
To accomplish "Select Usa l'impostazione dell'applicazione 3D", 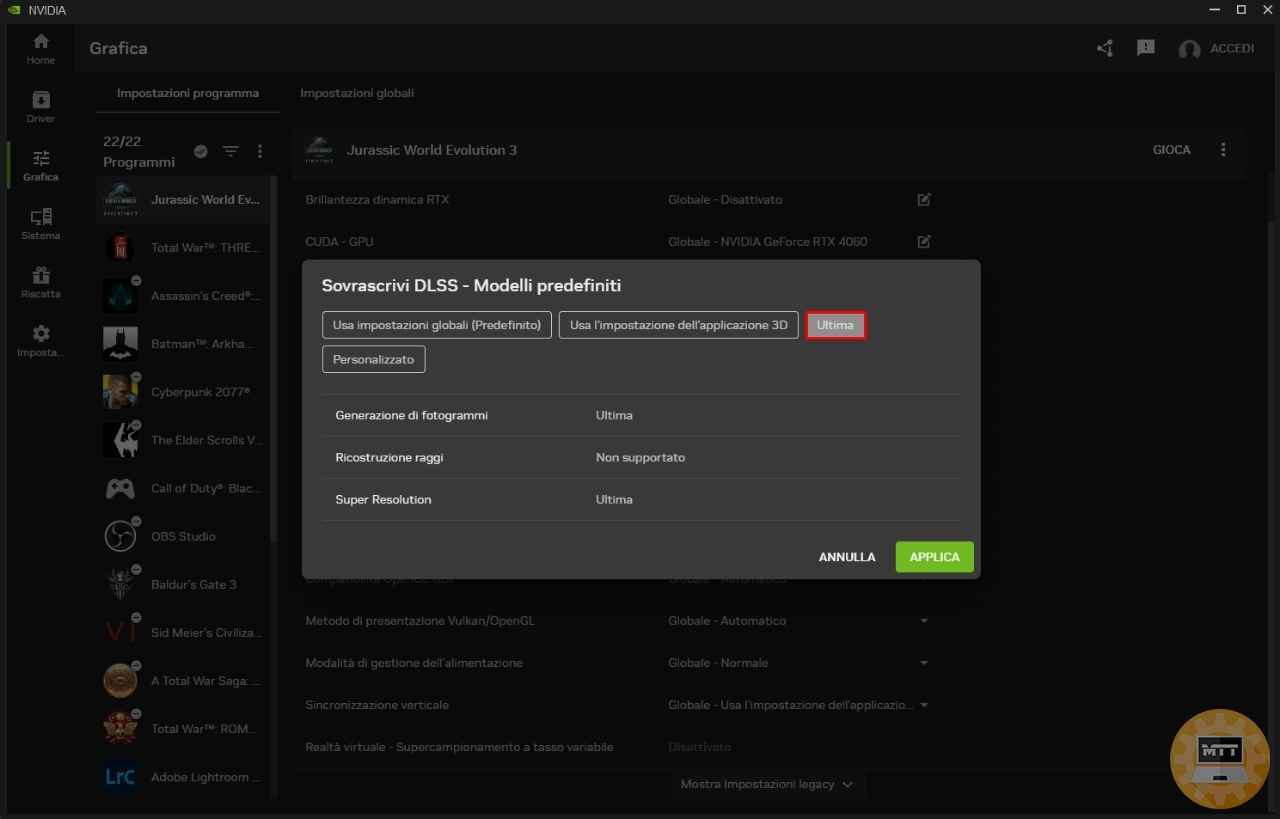I will point(678,325).
